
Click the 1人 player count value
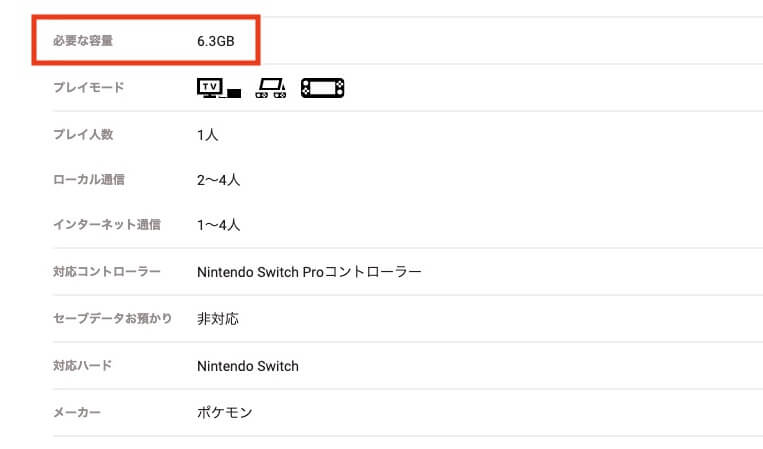(207, 135)
